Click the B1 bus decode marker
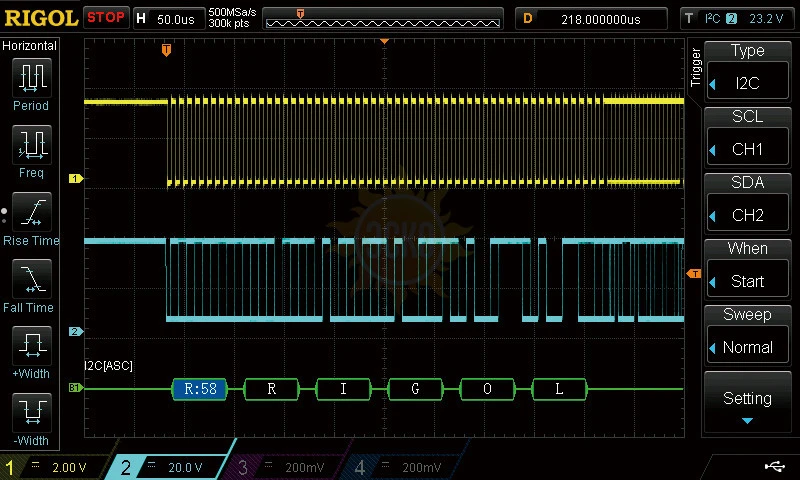The width and height of the screenshot is (800, 480). click(76, 388)
